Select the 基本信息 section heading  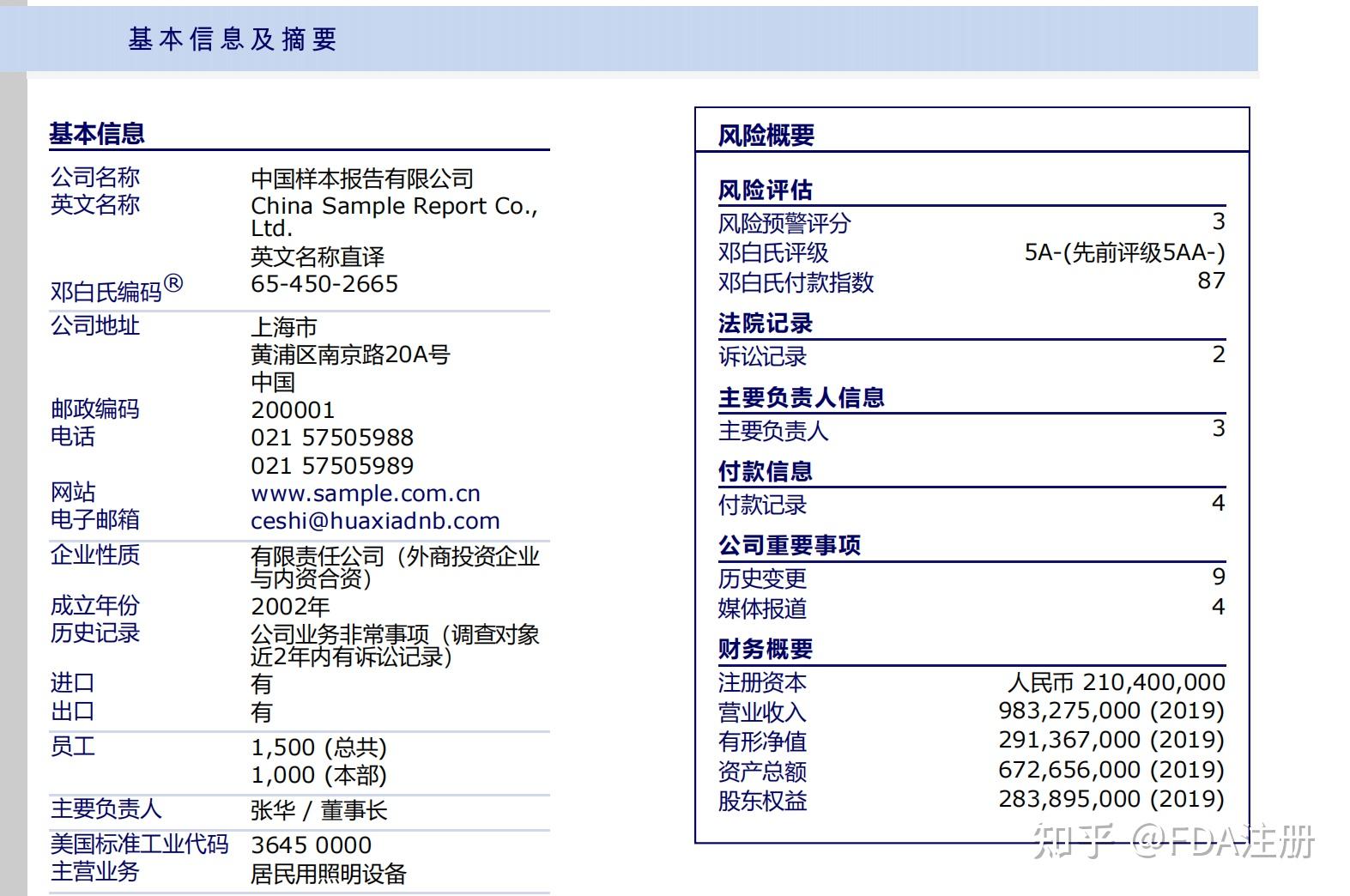tap(97, 134)
